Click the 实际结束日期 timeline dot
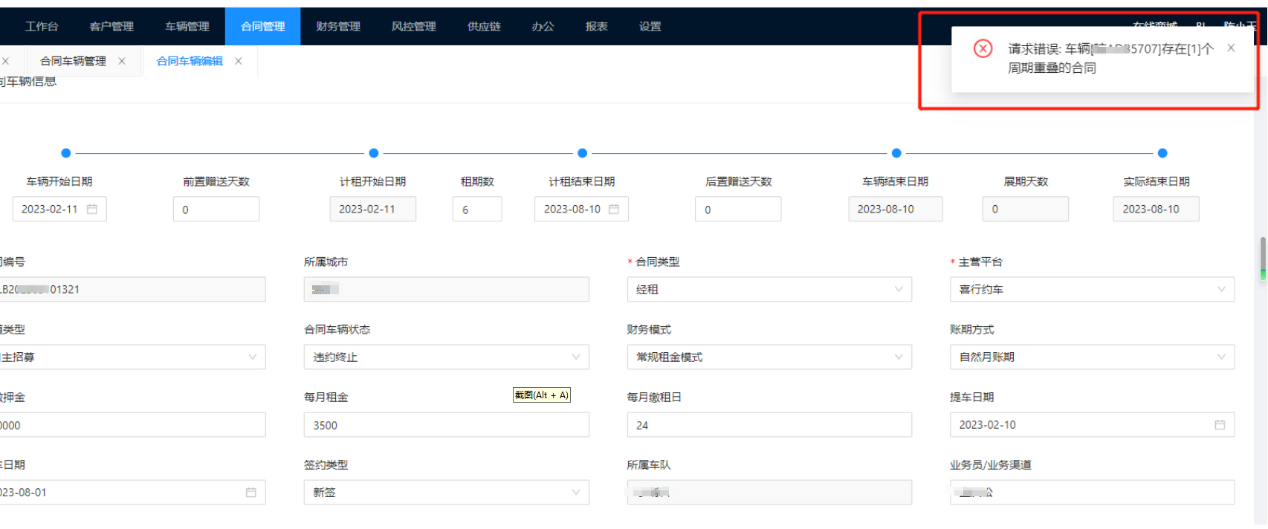This screenshot has width=1268, height=529. point(1162,153)
